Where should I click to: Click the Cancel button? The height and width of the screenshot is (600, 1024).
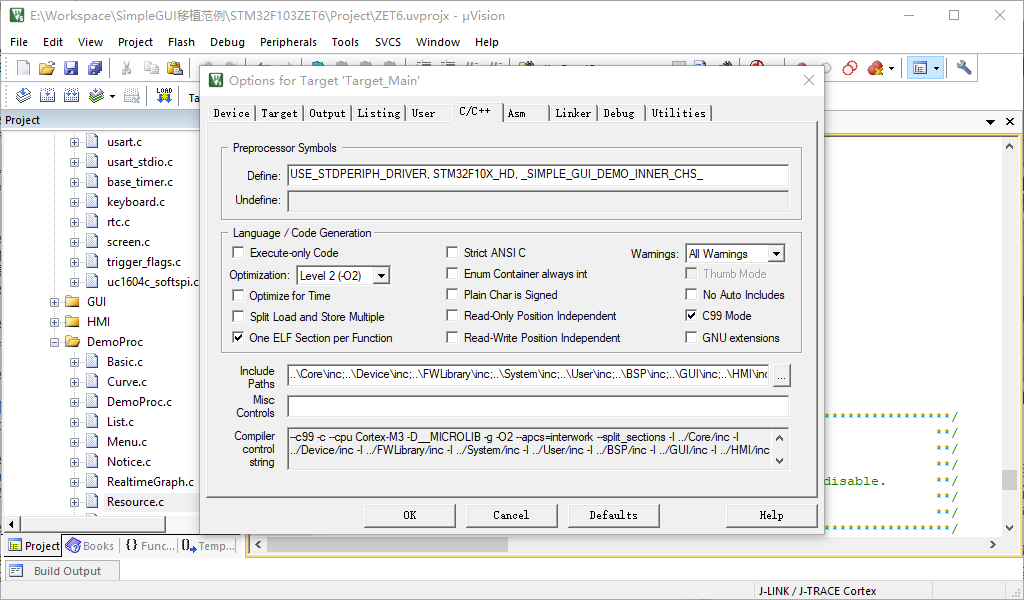click(511, 515)
